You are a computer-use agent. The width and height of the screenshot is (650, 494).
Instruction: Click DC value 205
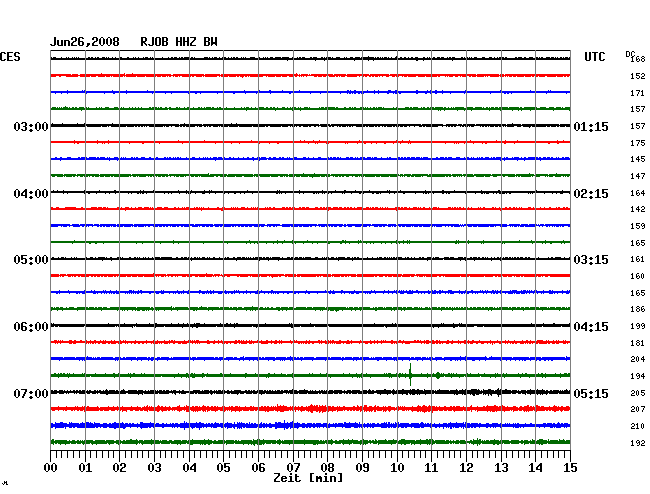638,393
